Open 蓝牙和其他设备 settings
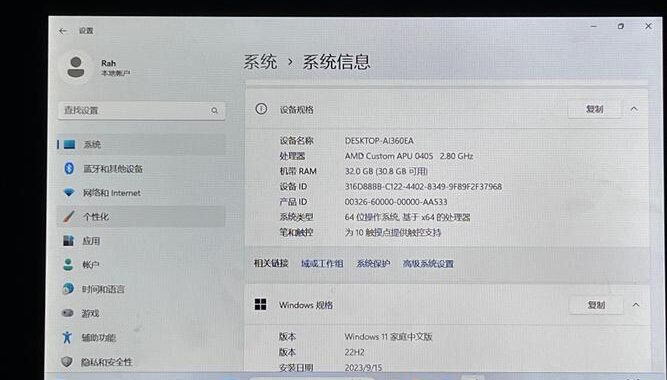Screen dimensions: 667x380 141,169
